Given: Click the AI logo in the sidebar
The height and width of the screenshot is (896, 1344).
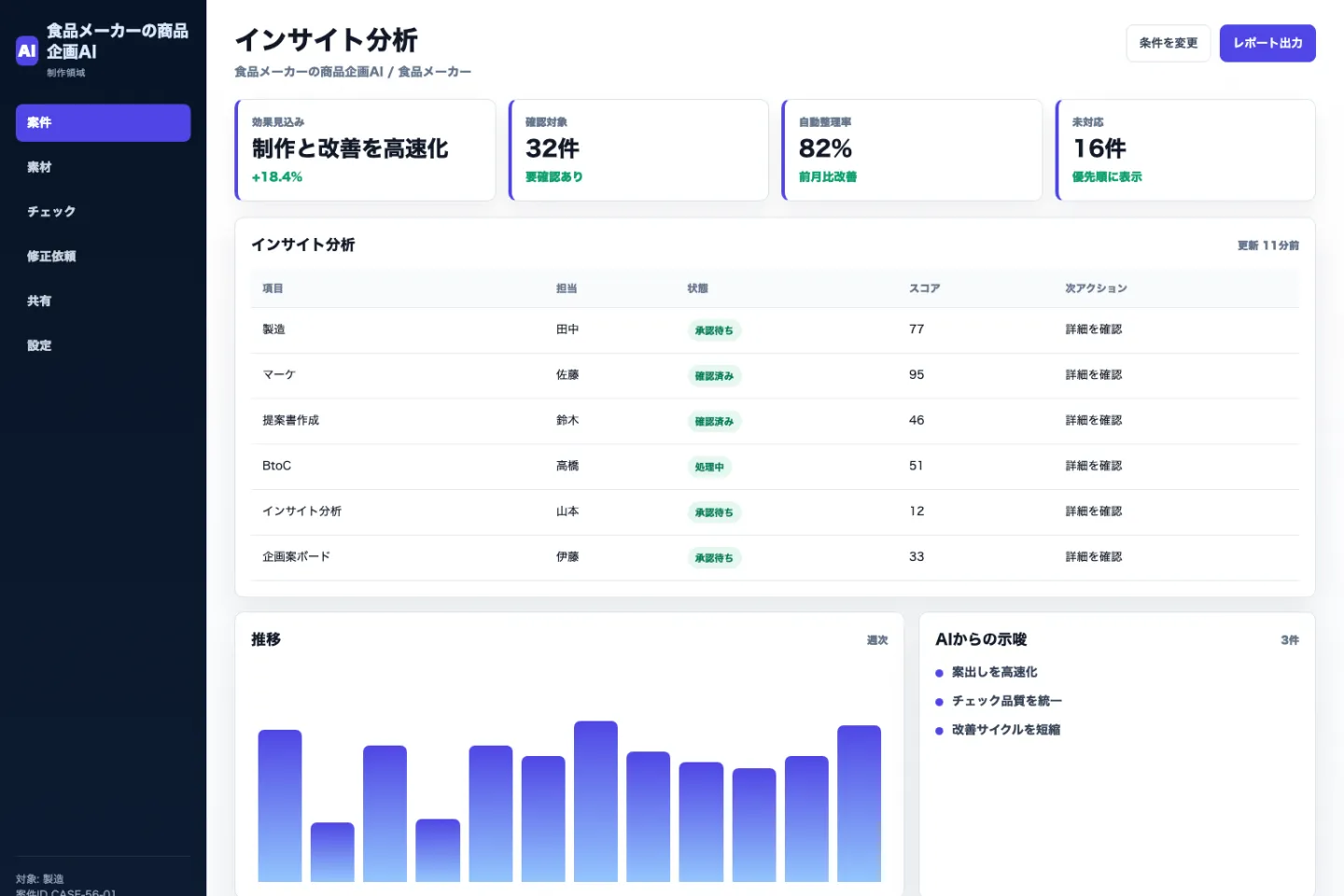Looking at the screenshot, I should (27, 50).
